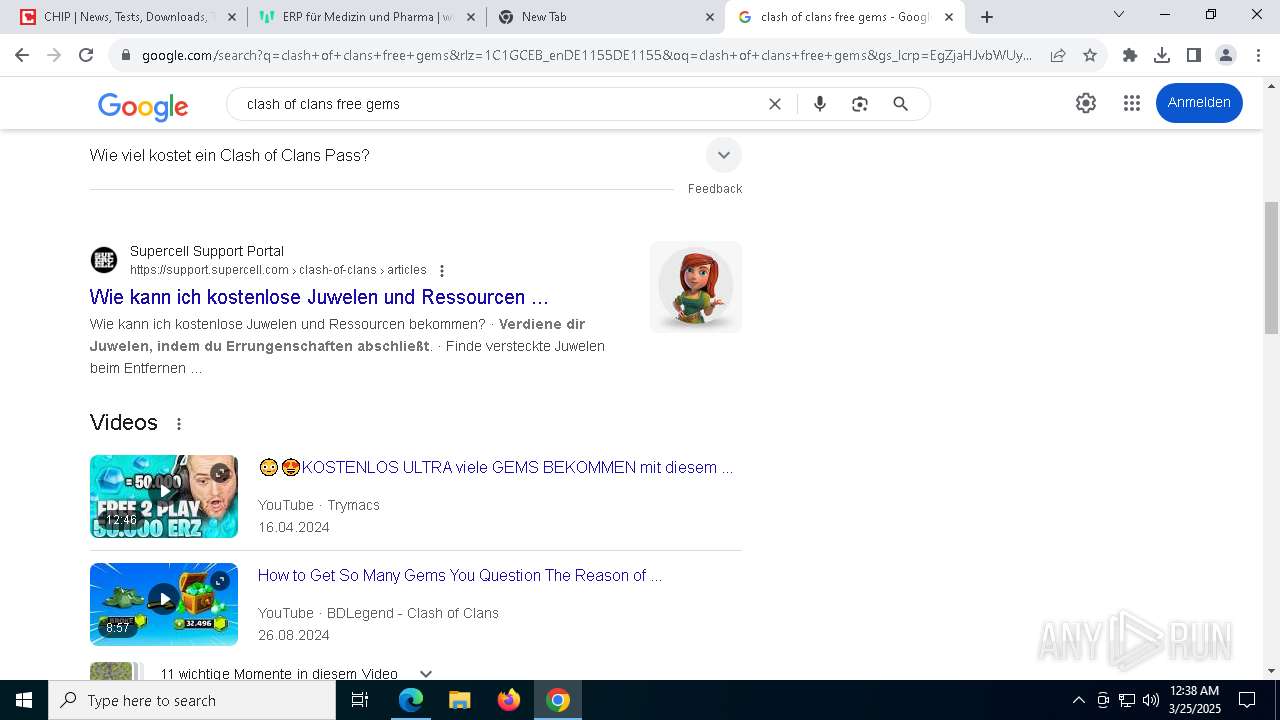Start voice search with the microphone
This screenshot has height=720, width=1280.
click(820, 104)
